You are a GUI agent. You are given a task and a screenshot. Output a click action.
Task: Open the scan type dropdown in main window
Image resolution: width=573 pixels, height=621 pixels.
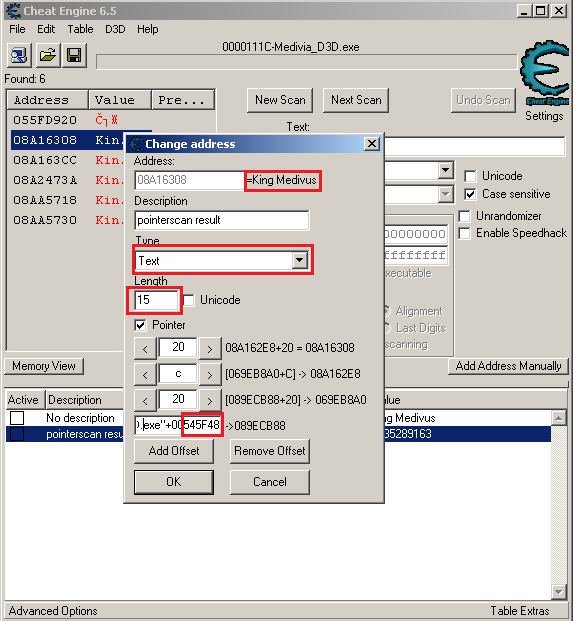445,171
